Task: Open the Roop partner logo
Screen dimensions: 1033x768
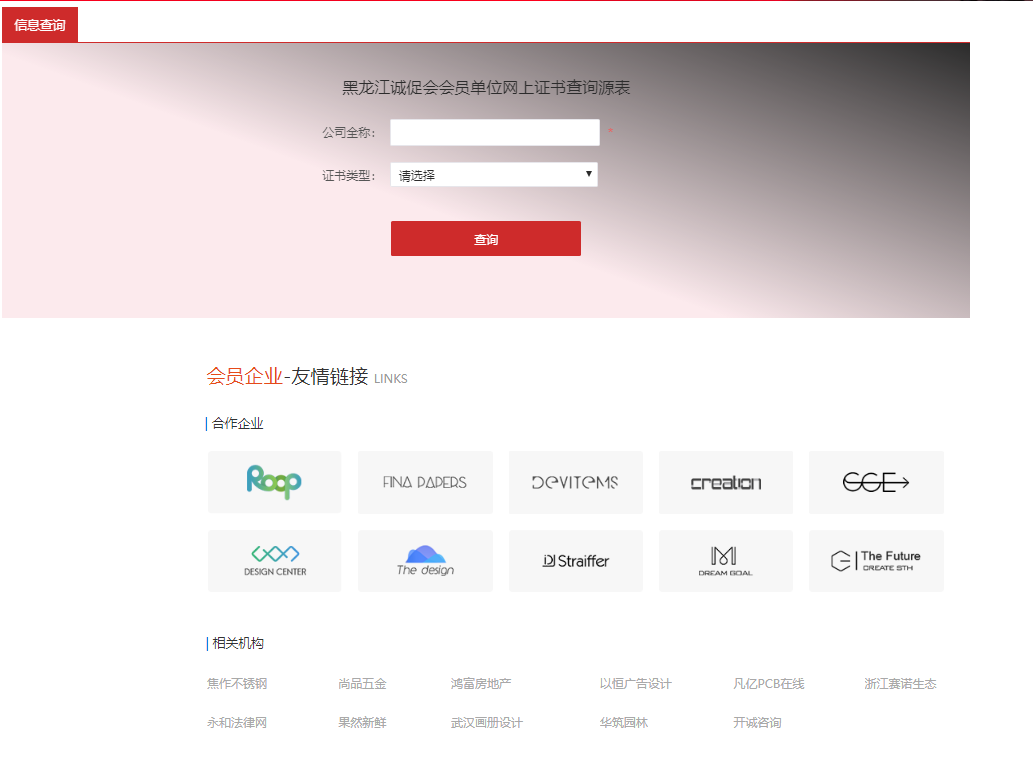Action: (275, 482)
